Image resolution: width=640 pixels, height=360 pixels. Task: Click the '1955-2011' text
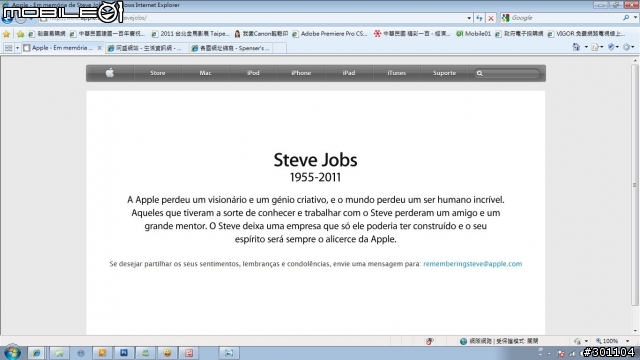(315, 178)
